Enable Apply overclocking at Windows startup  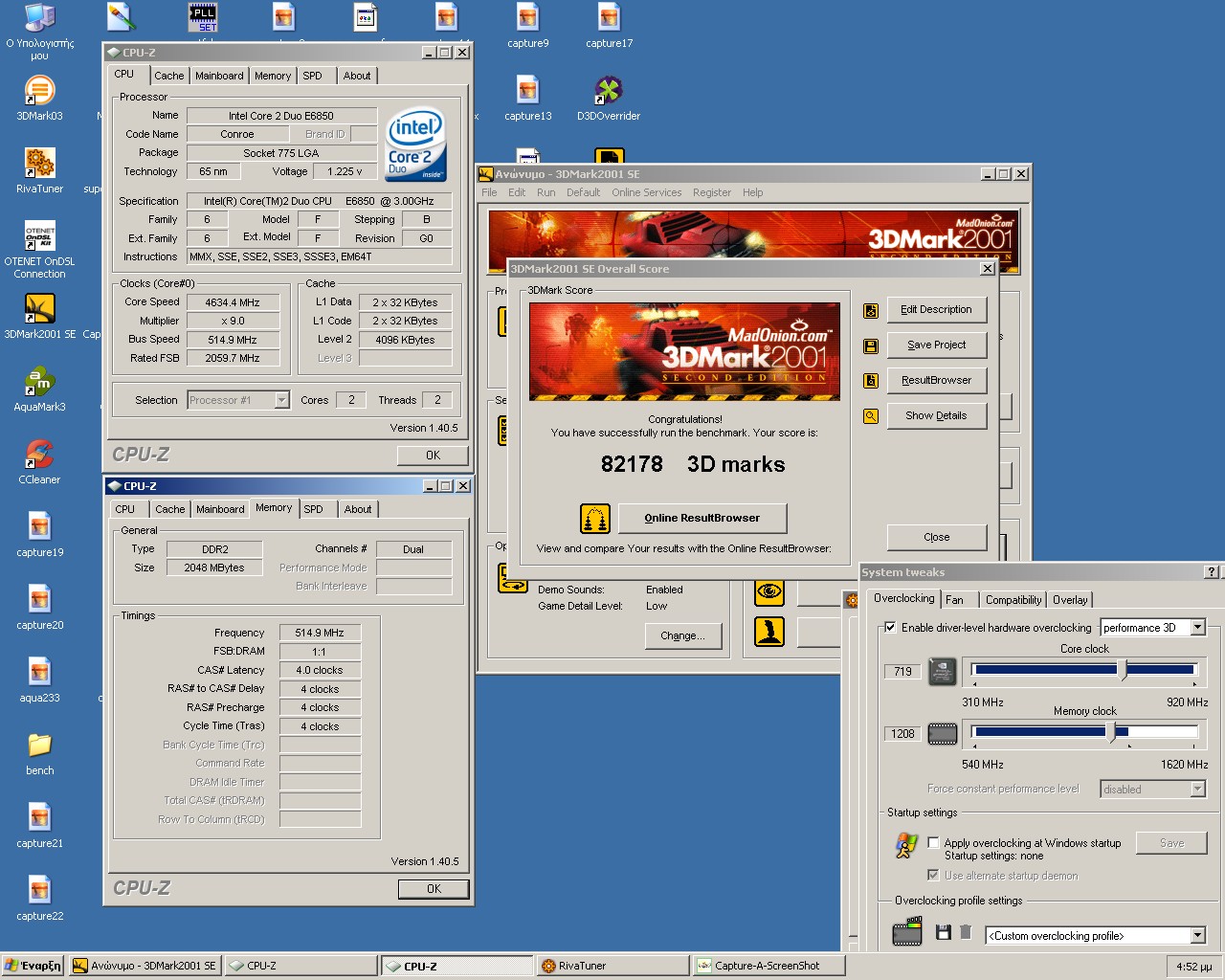point(933,843)
